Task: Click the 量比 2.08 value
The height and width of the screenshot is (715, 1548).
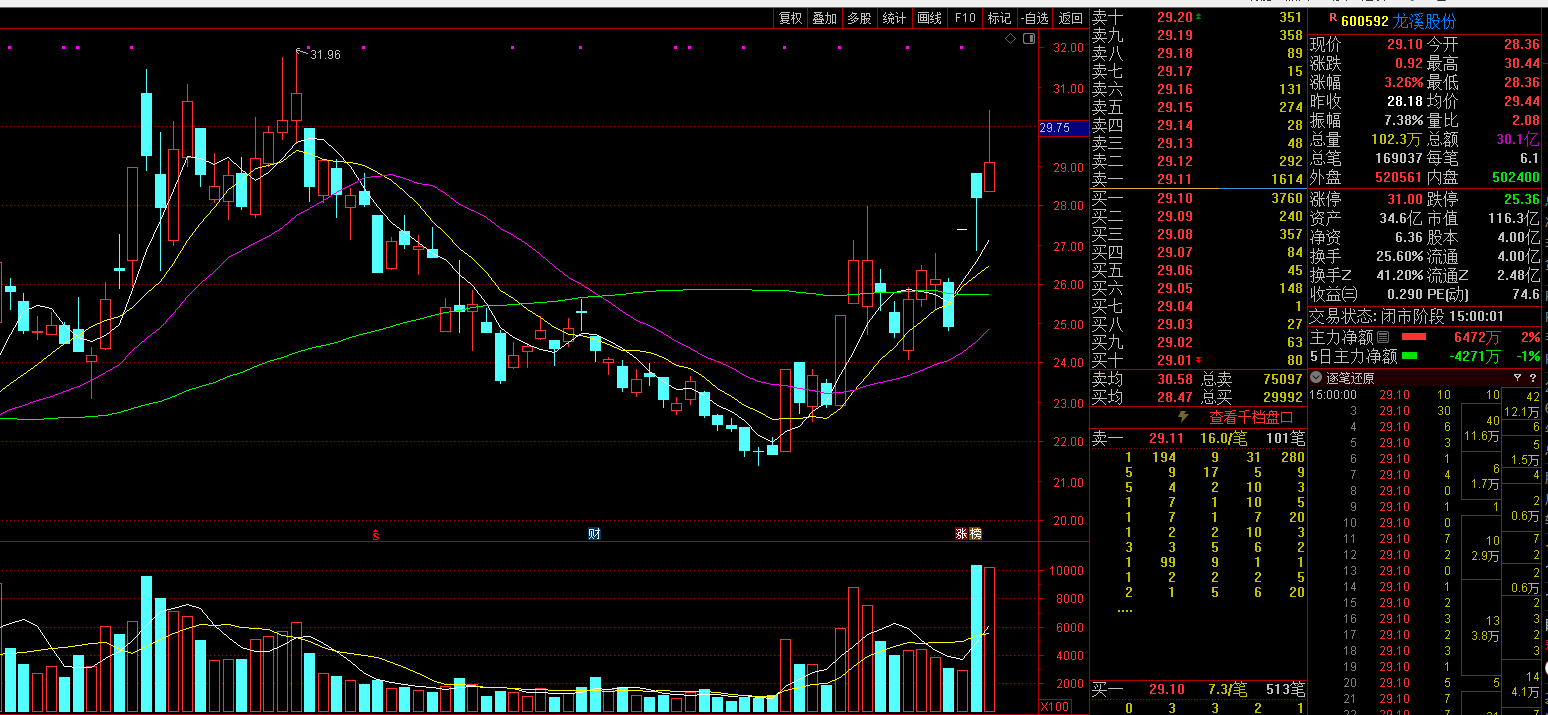Action: (x=1526, y=120)
